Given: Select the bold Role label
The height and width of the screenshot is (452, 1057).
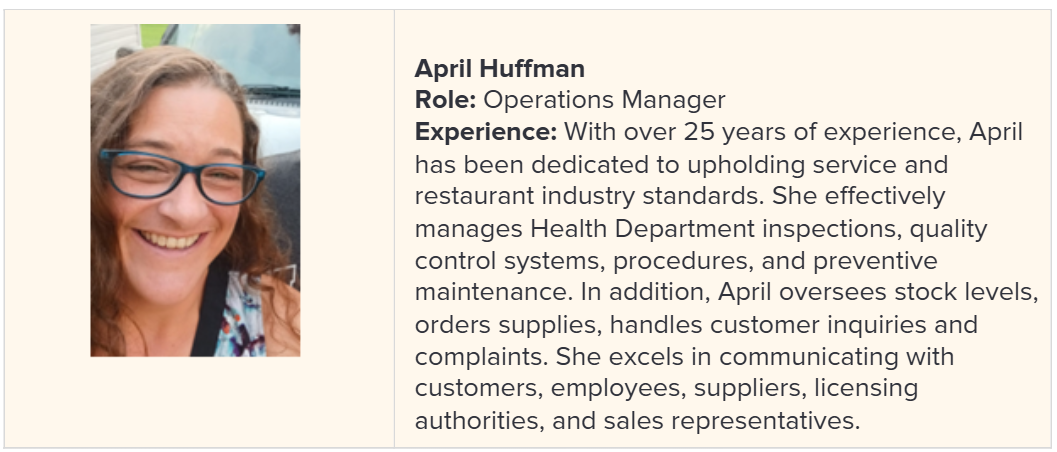Looking at the screenshot, I should pos(446,100).
